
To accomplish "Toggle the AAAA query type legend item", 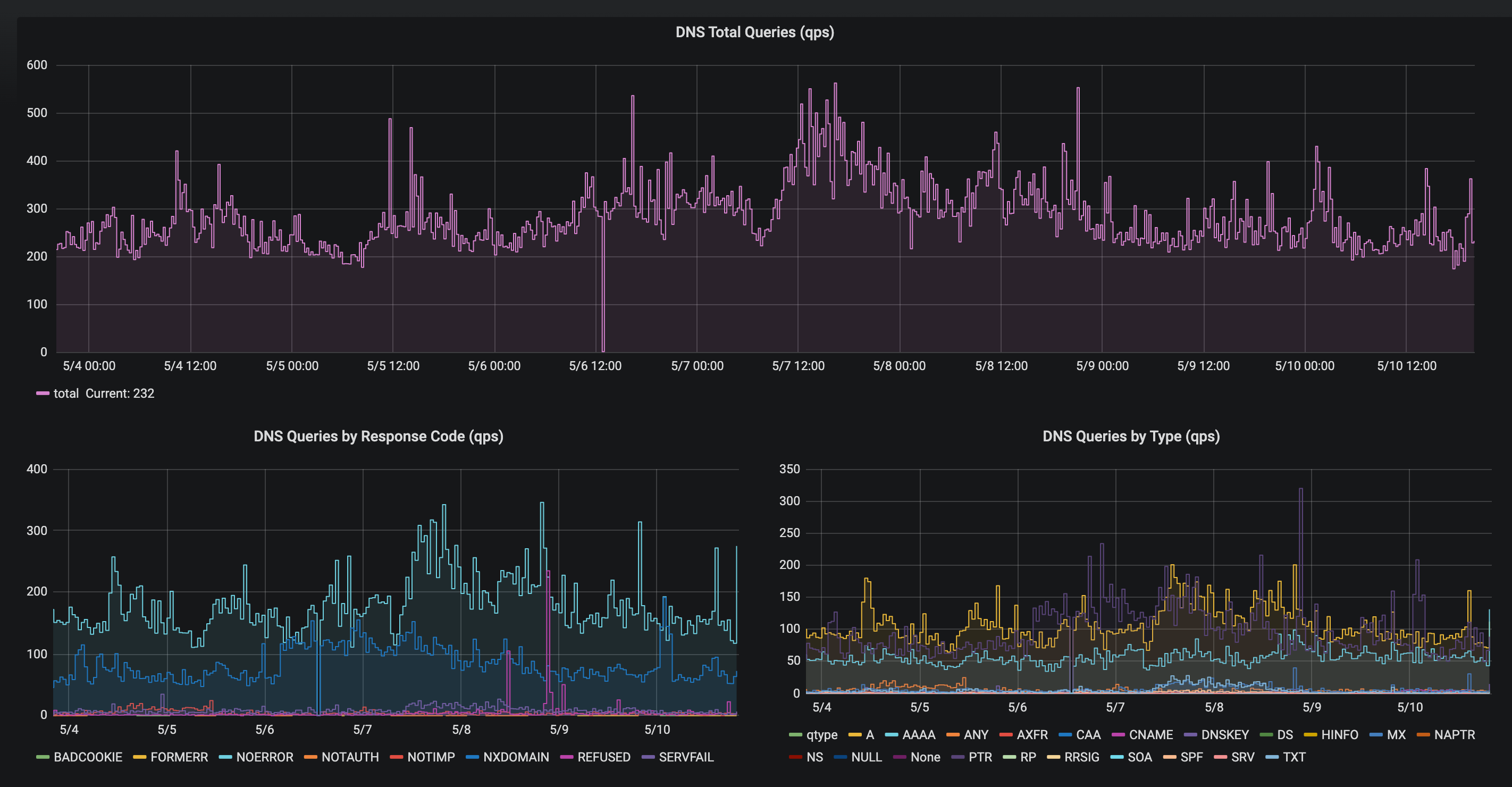I will 918,735.
